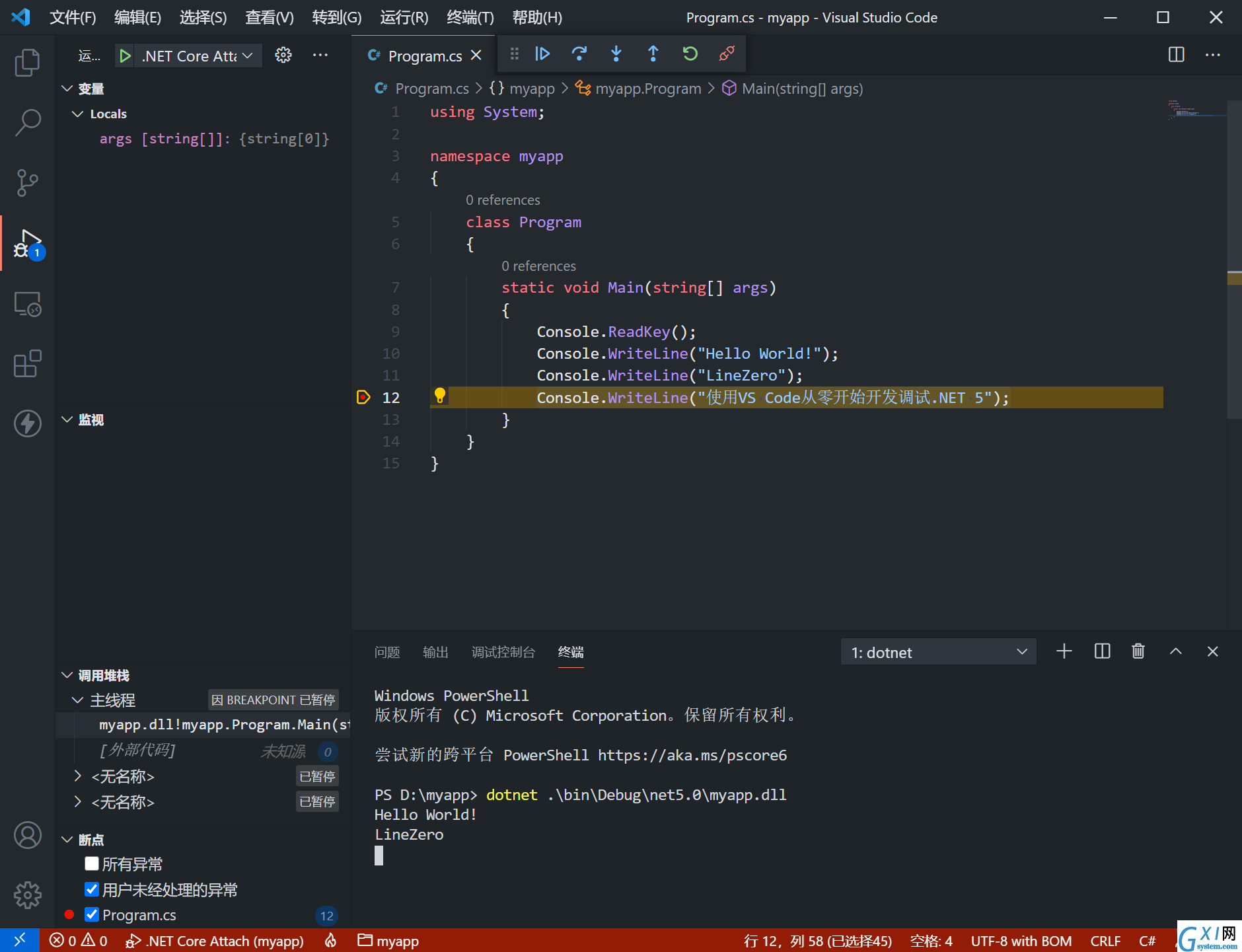This screenshot has height=952, width=1242.
Task: Click the remote window status bar icon
Action: [20, 940]
